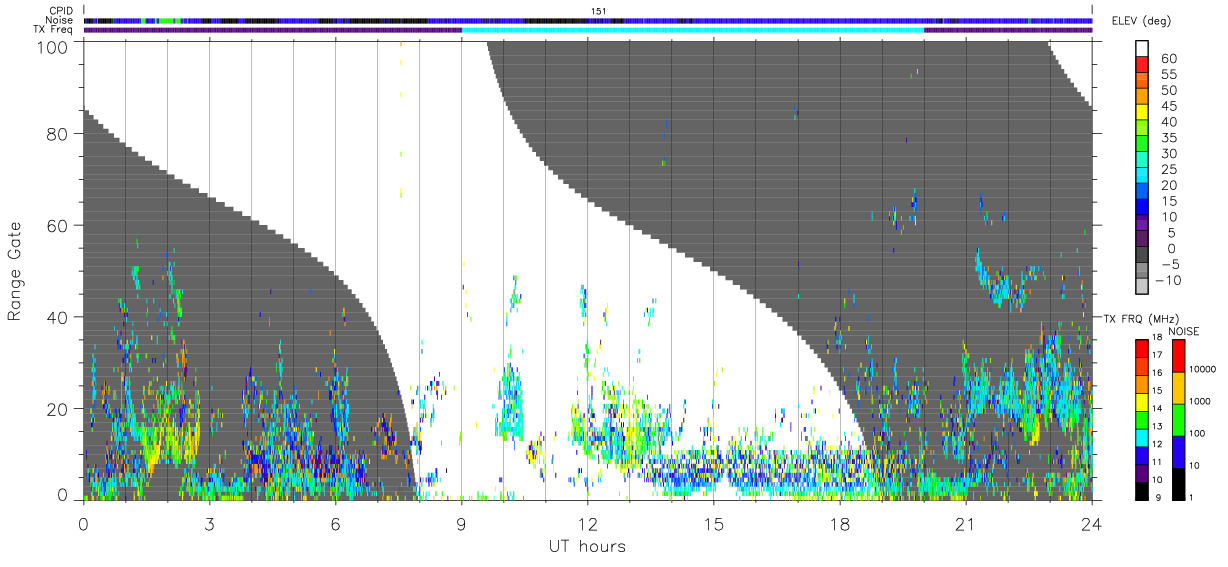
Task: Click the green swatch in NOISE color bar
Action: 1178,419
